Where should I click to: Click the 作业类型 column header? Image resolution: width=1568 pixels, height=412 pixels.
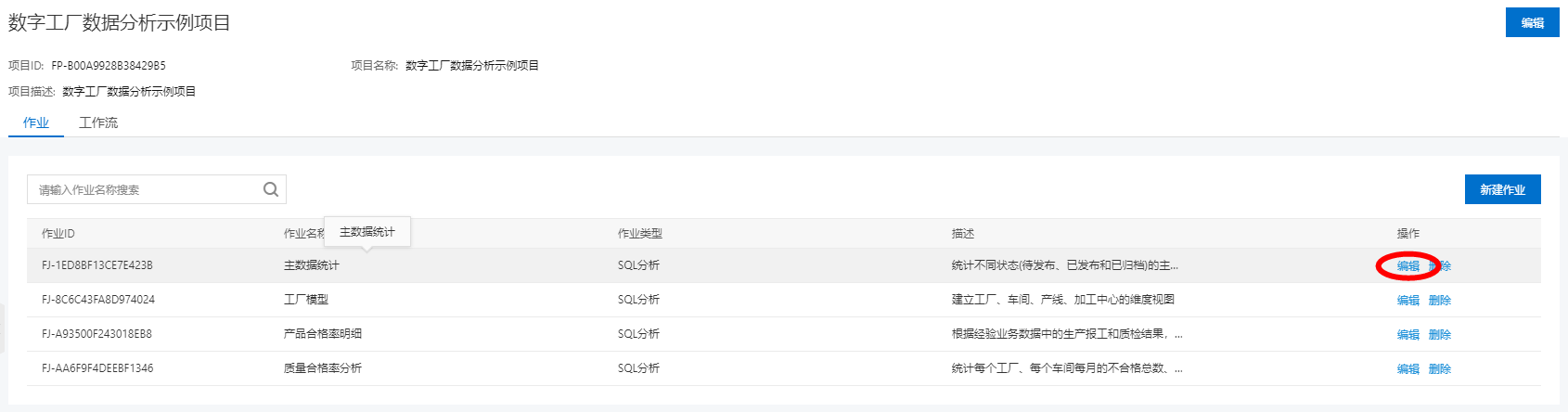640,234
